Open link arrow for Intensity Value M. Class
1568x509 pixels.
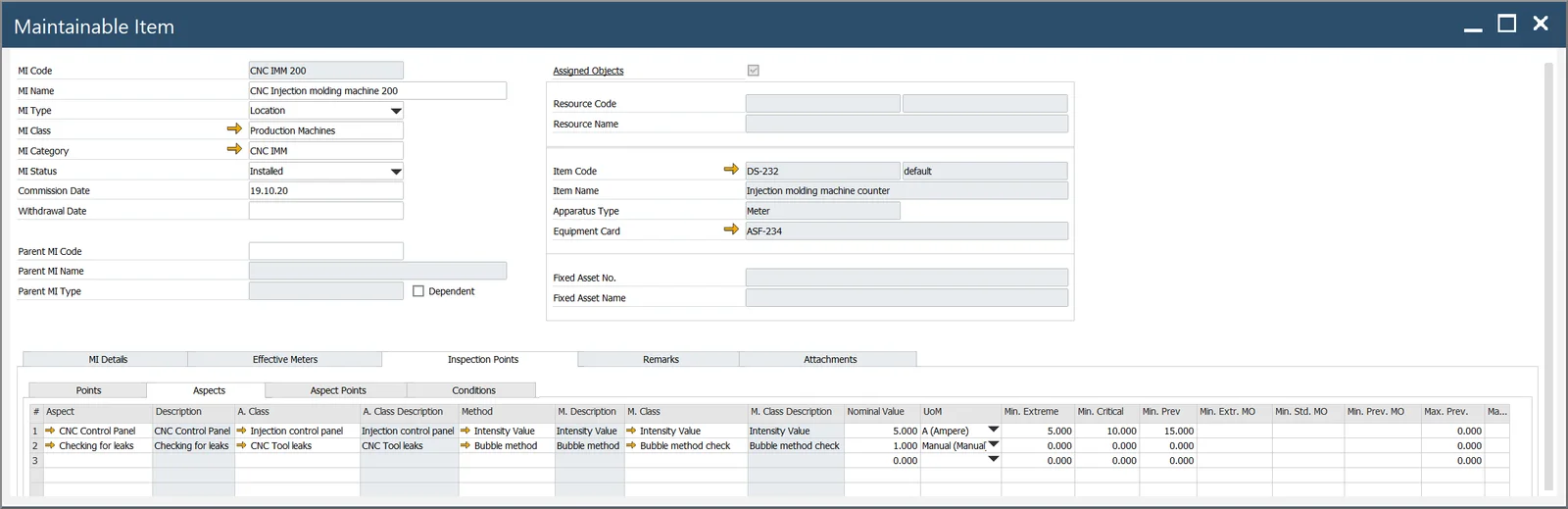pos(631,431)
